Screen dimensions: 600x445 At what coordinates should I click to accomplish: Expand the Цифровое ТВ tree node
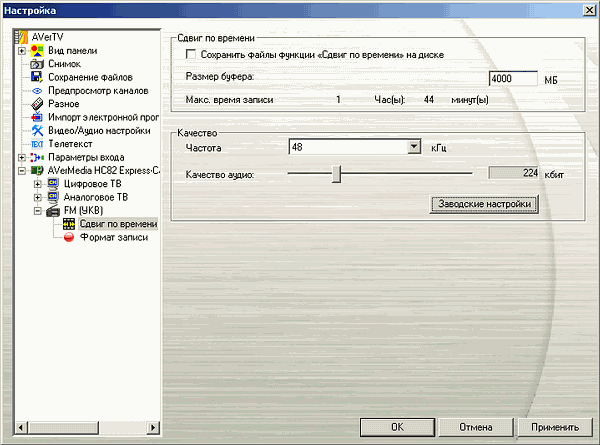[38, 184]
